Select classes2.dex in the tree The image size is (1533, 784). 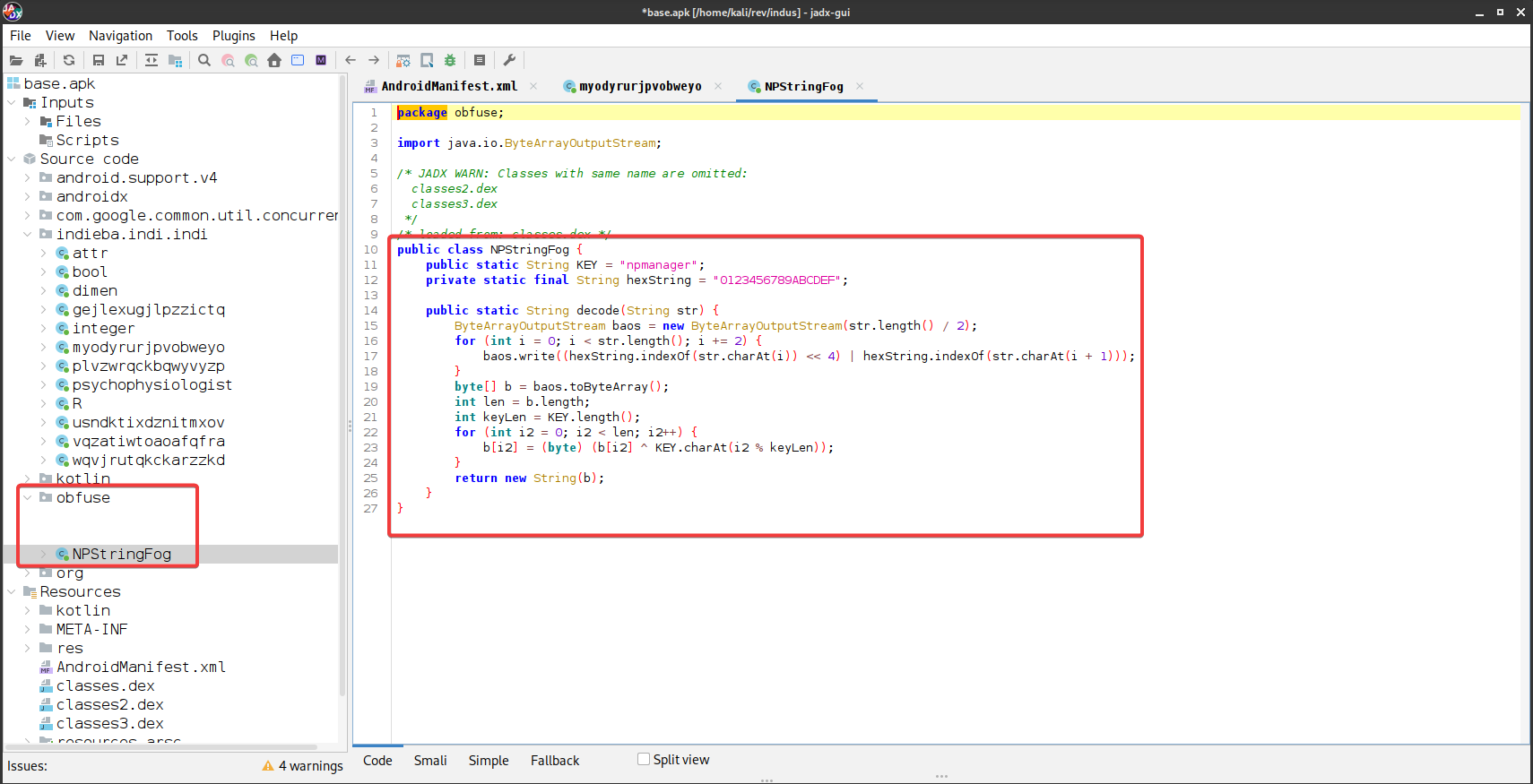coord(109,705)
